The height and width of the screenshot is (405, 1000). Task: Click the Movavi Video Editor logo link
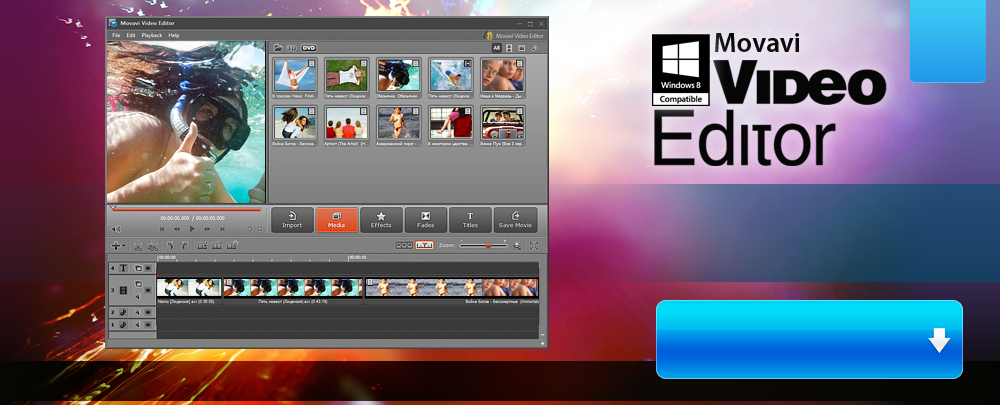514,36
